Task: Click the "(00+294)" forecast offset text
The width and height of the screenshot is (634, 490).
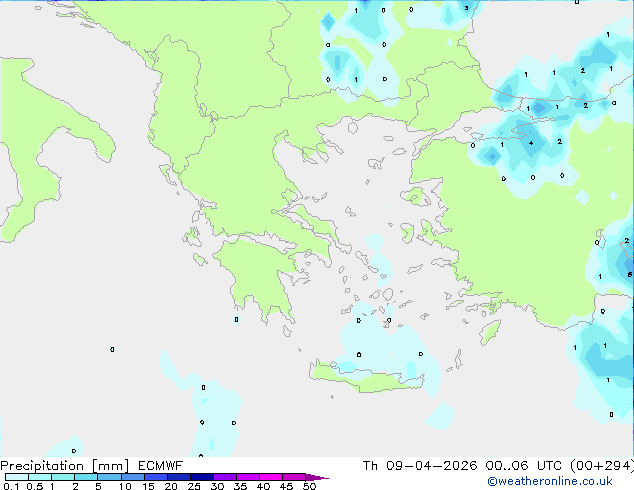Action: click(602, 466)
